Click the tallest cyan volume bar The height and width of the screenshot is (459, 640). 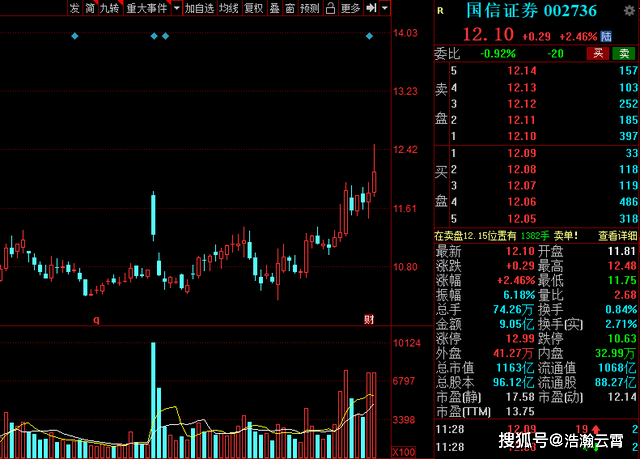tap(153, 400)
